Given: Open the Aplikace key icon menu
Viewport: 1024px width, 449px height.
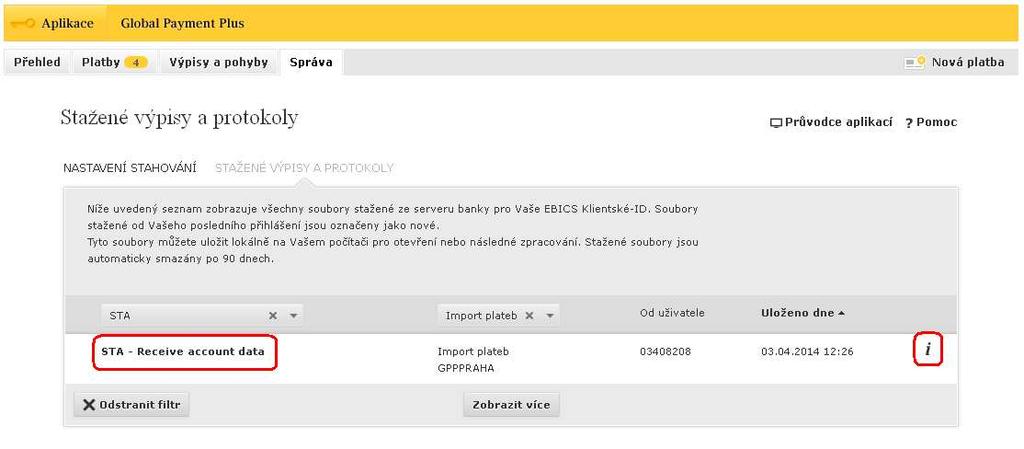Looking at the screenshot, I should click(x=24, y=23).
